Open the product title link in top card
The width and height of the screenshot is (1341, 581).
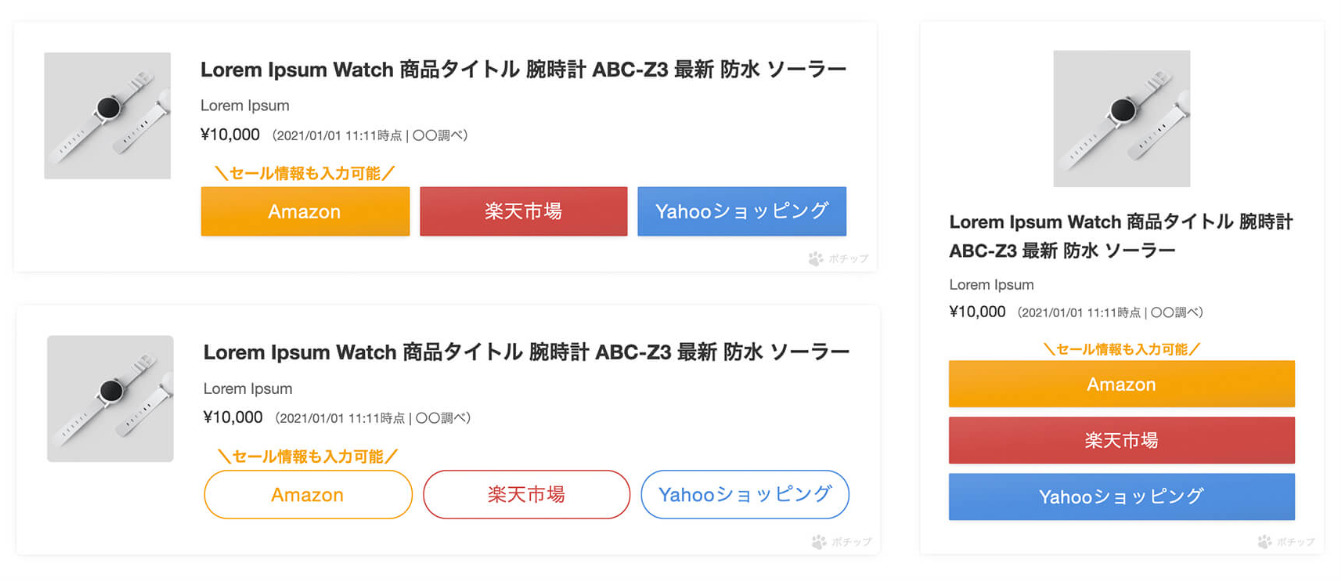coord(523,69)
